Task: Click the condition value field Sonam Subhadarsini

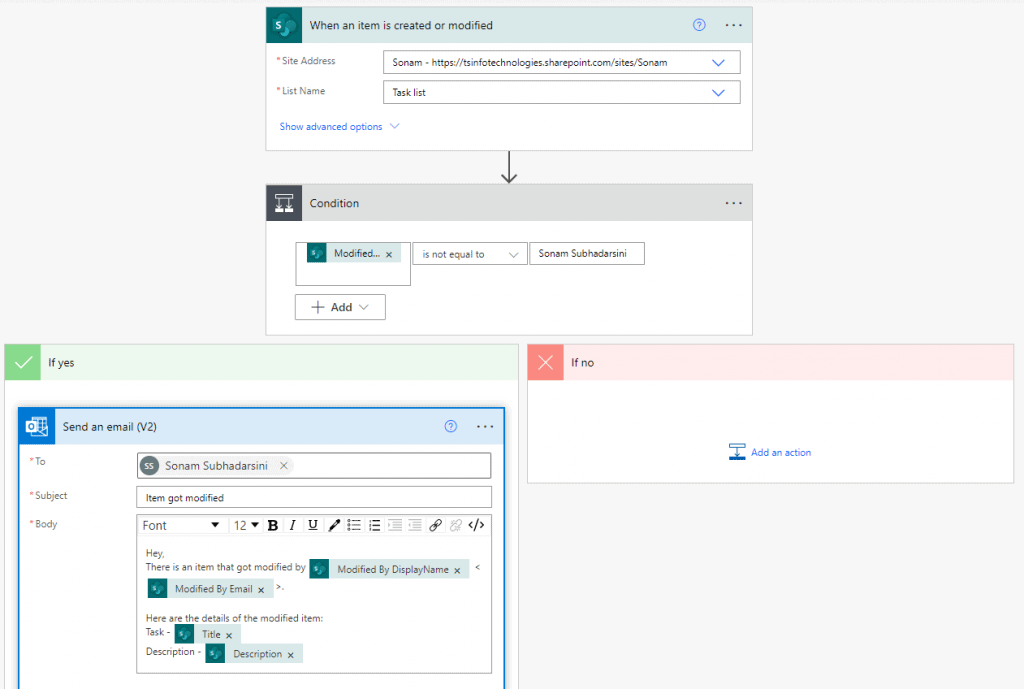Action: coord(586,253)
